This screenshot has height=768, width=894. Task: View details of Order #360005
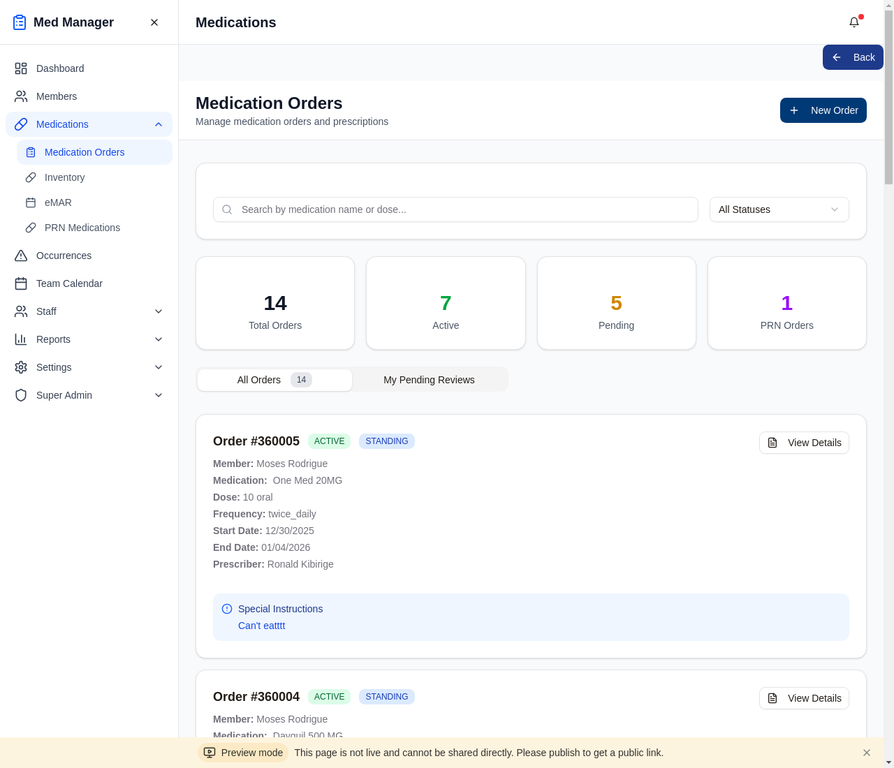804,442
